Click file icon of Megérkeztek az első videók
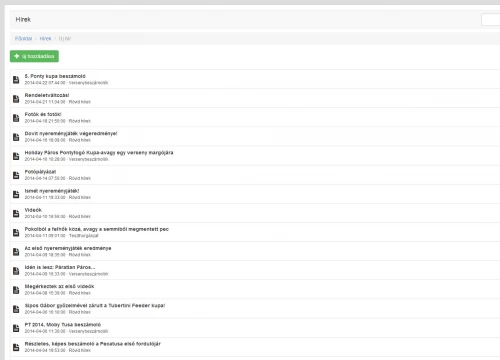 click(16, 290)
